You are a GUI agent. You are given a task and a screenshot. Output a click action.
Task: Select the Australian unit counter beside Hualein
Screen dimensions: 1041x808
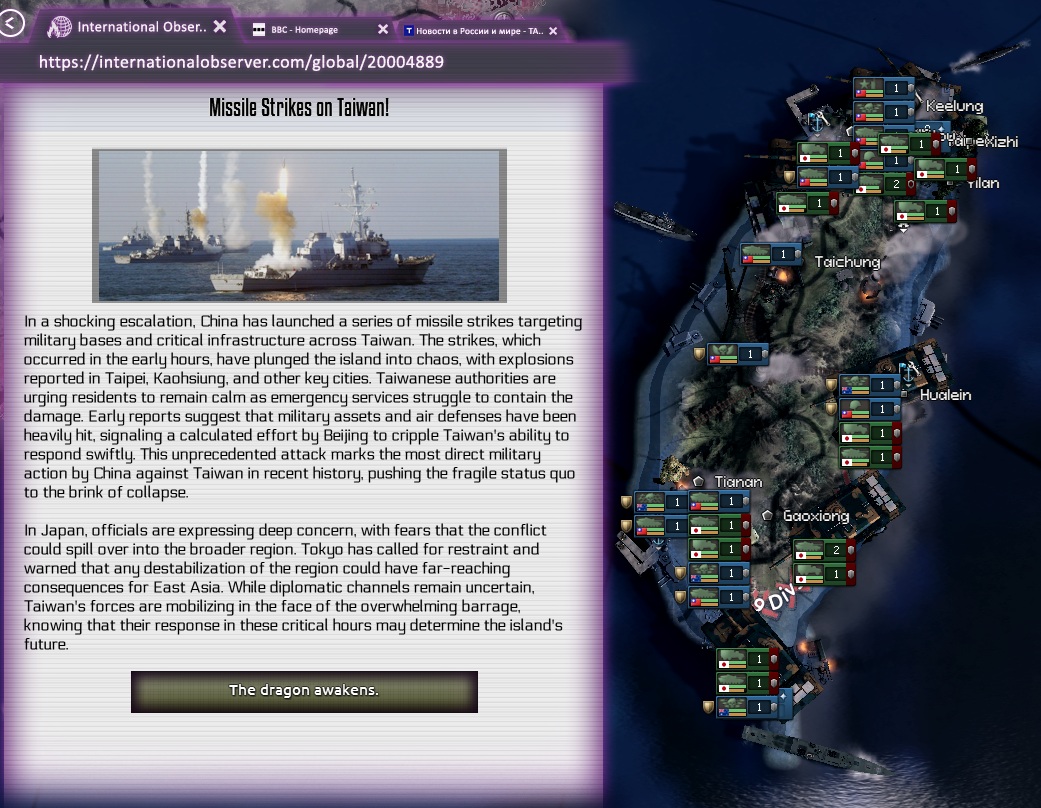870,385
